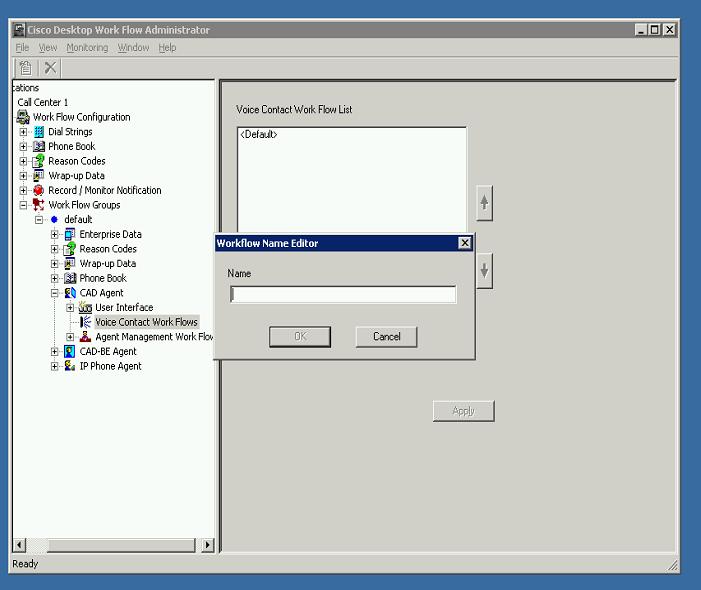This screenshot has height=590, width=701.
Task: Click the delete X toolbar icon
Action: tap(50, 68)
